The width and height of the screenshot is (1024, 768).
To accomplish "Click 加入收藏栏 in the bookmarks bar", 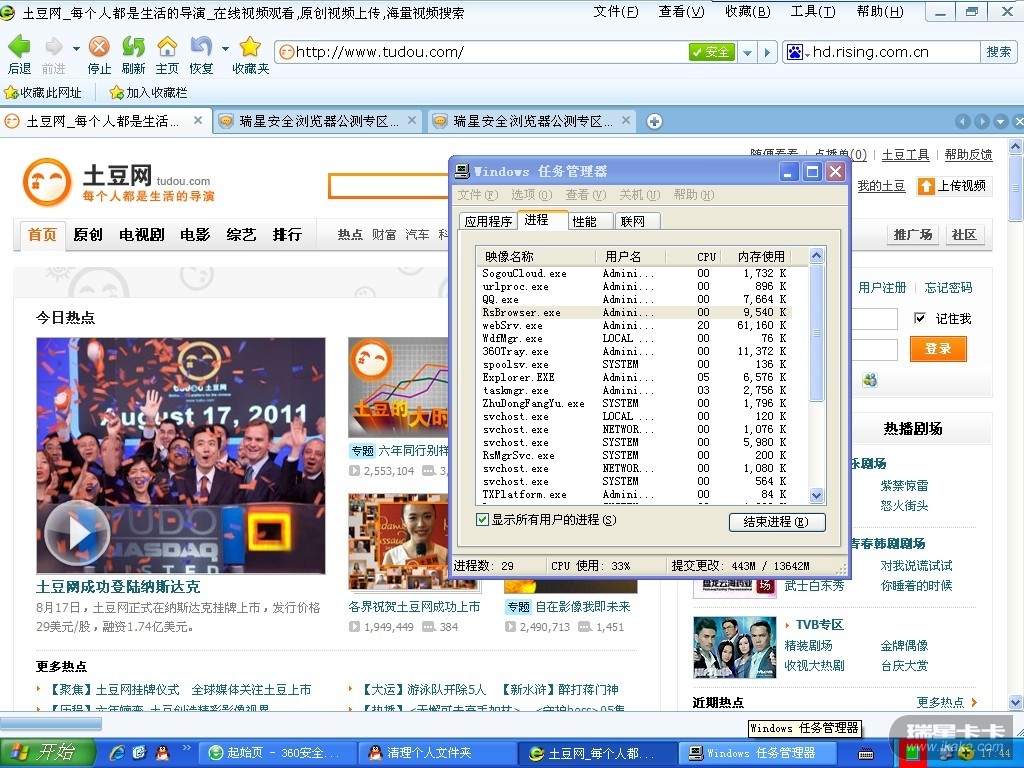I will coord(149,93).
